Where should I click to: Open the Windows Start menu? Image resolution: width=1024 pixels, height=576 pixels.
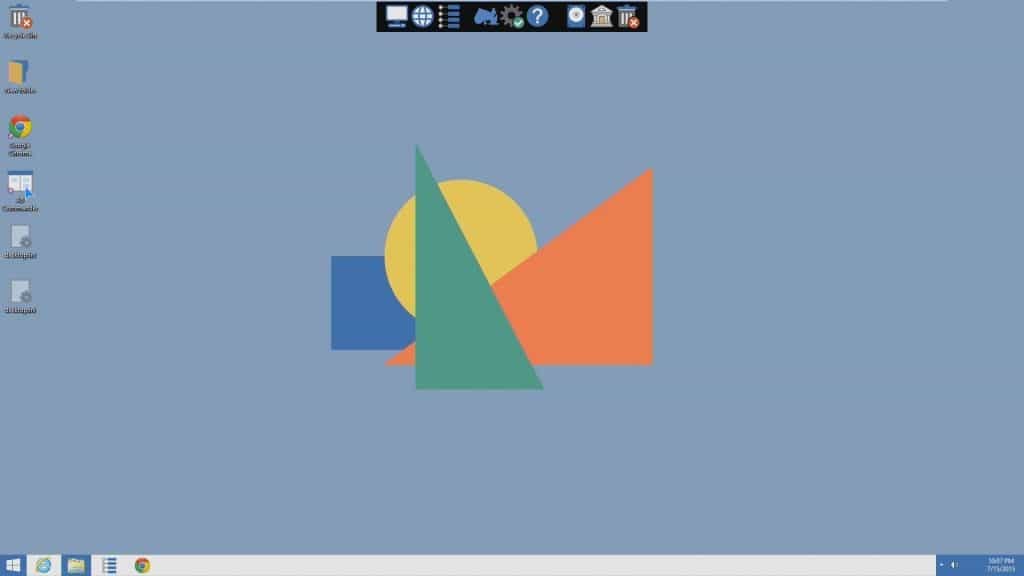[x=14, y=565]
